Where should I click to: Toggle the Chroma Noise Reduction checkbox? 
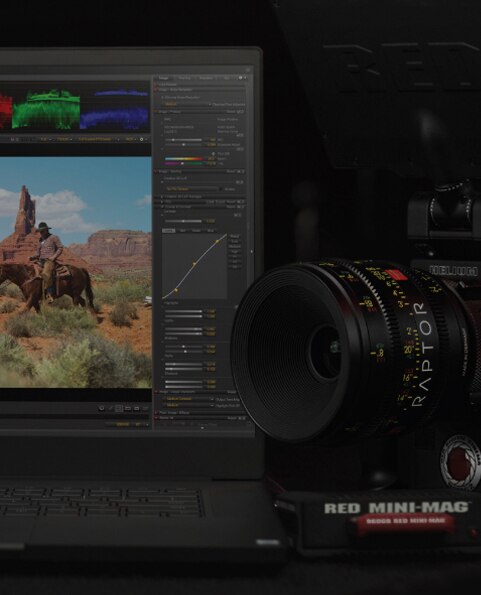pyautogui.click(x=163, y=98)
